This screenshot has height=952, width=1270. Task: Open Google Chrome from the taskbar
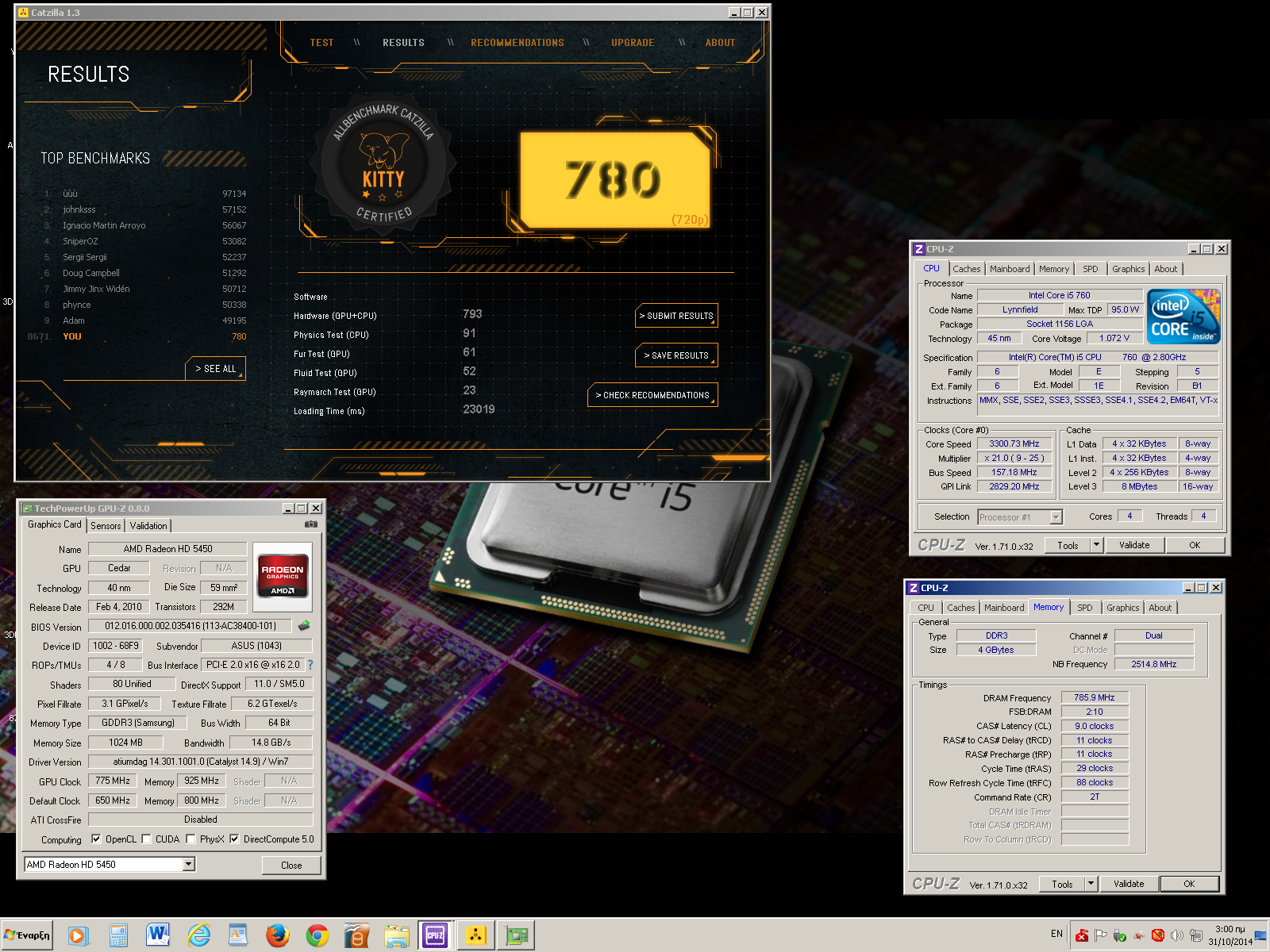317,936
